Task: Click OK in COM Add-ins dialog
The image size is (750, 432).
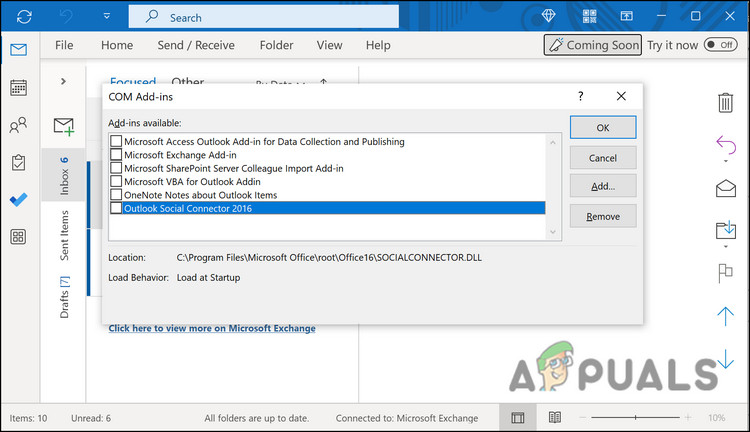Action: pos(603,128)
